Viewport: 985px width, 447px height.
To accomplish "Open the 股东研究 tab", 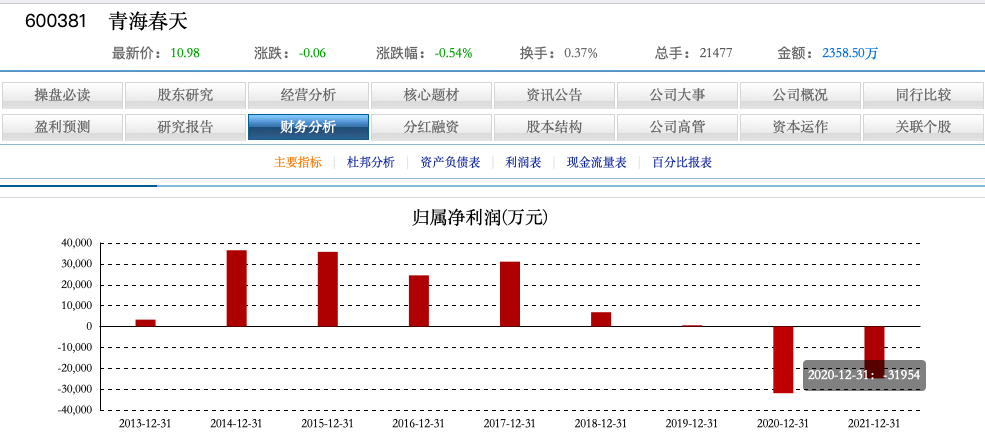I will point(185,95).
